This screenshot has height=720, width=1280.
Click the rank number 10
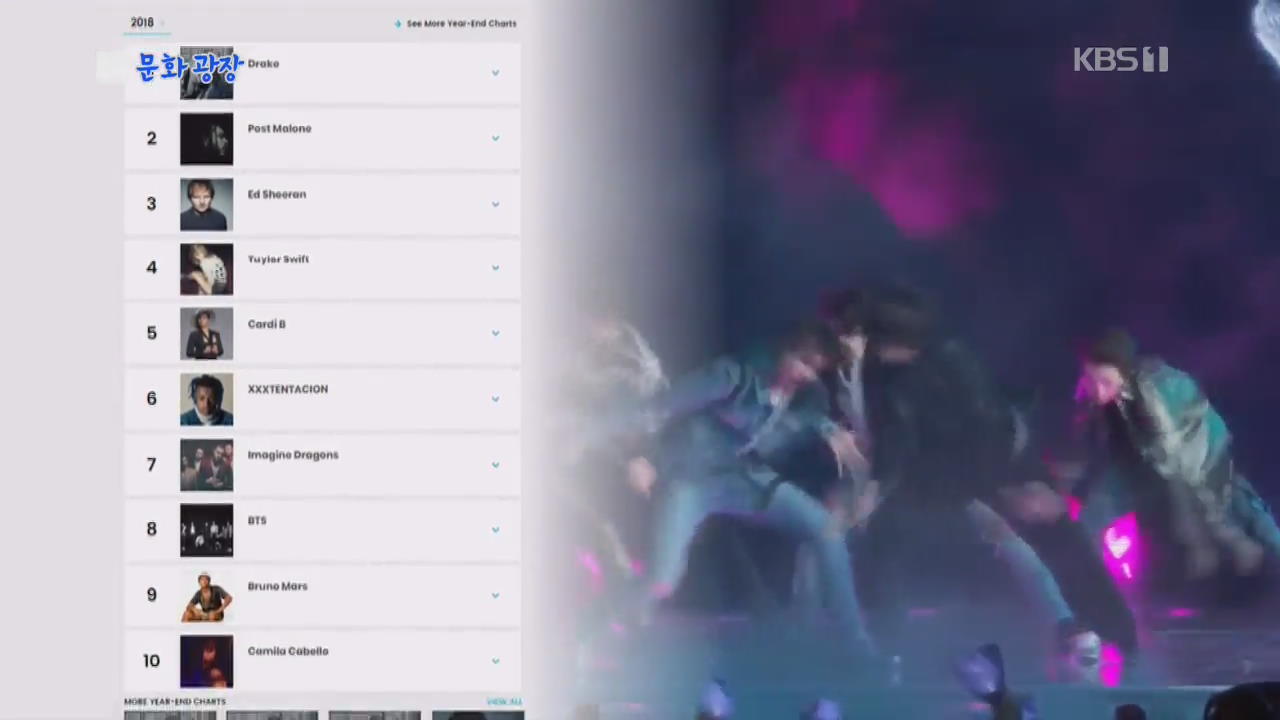coord(151,661)
